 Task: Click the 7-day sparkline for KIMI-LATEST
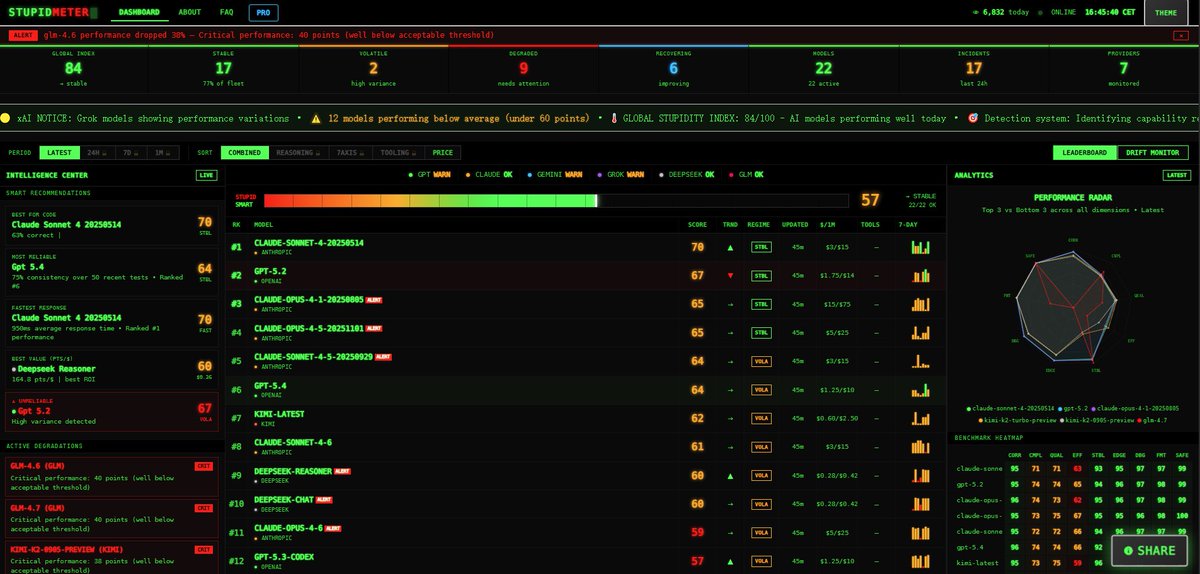[920, 418]
